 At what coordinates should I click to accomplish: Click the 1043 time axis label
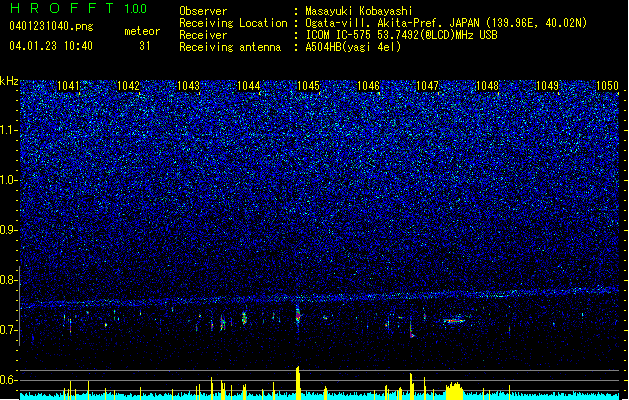point(189,86)
